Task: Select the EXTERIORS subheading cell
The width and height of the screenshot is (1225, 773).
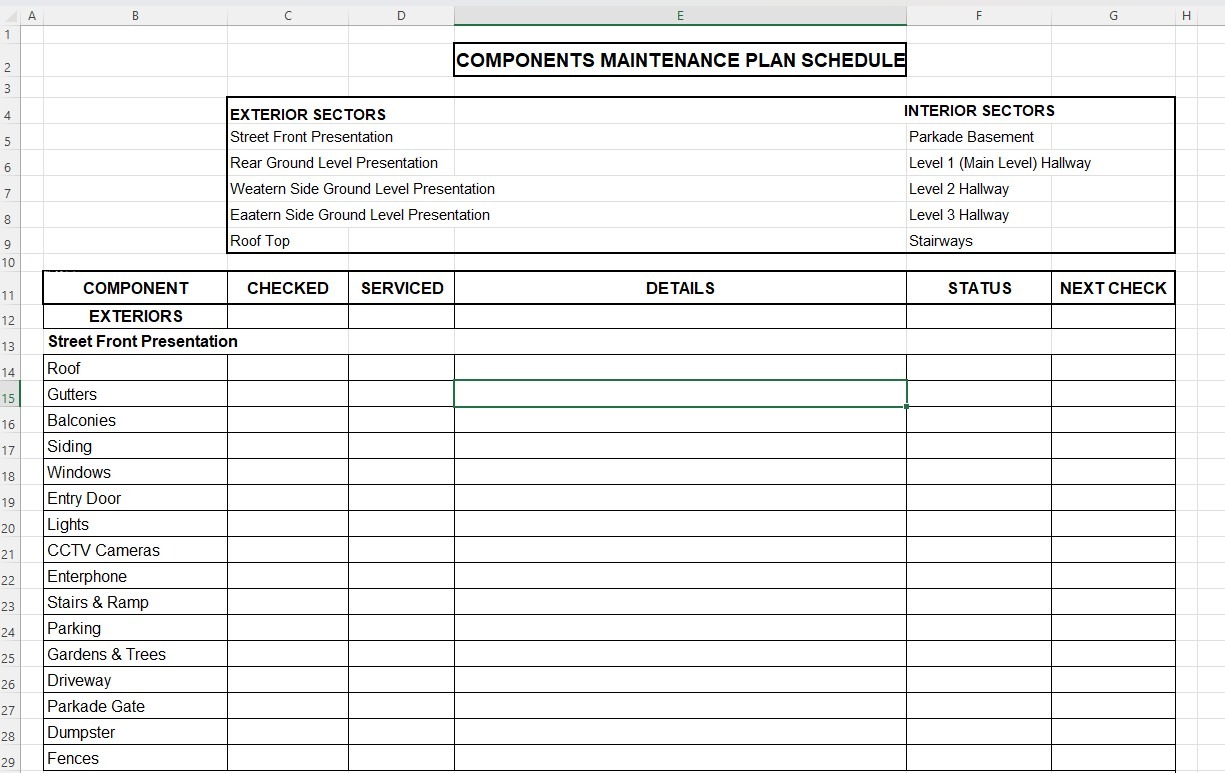Action: coord(135,316)
